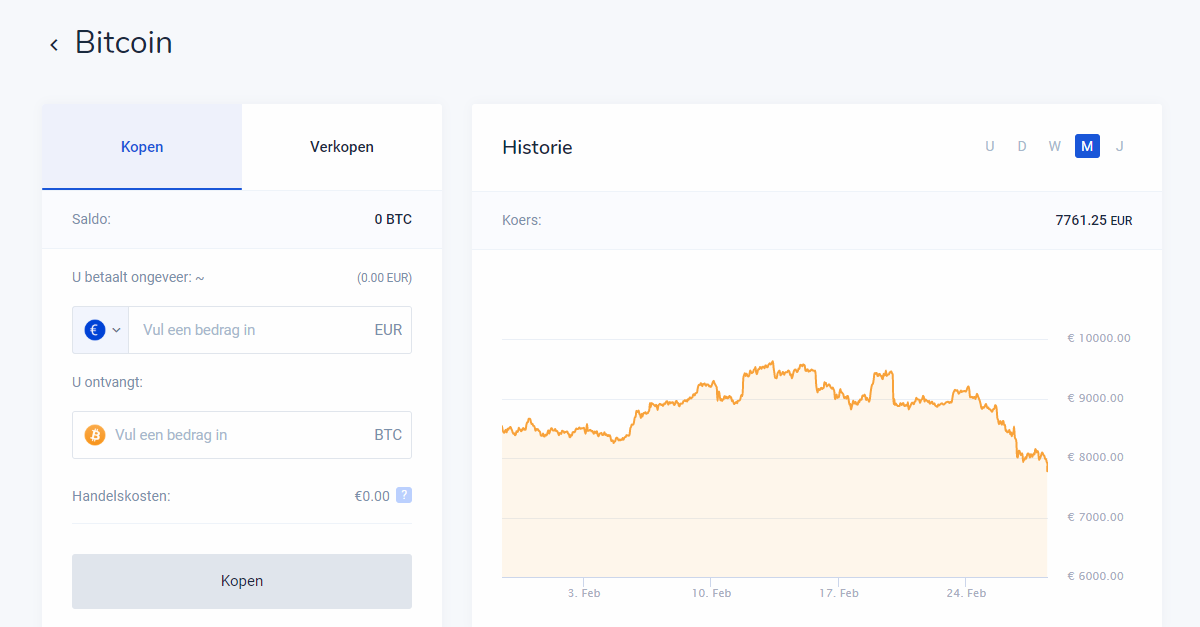Select the D (day) chart range

click(1022, 146)
